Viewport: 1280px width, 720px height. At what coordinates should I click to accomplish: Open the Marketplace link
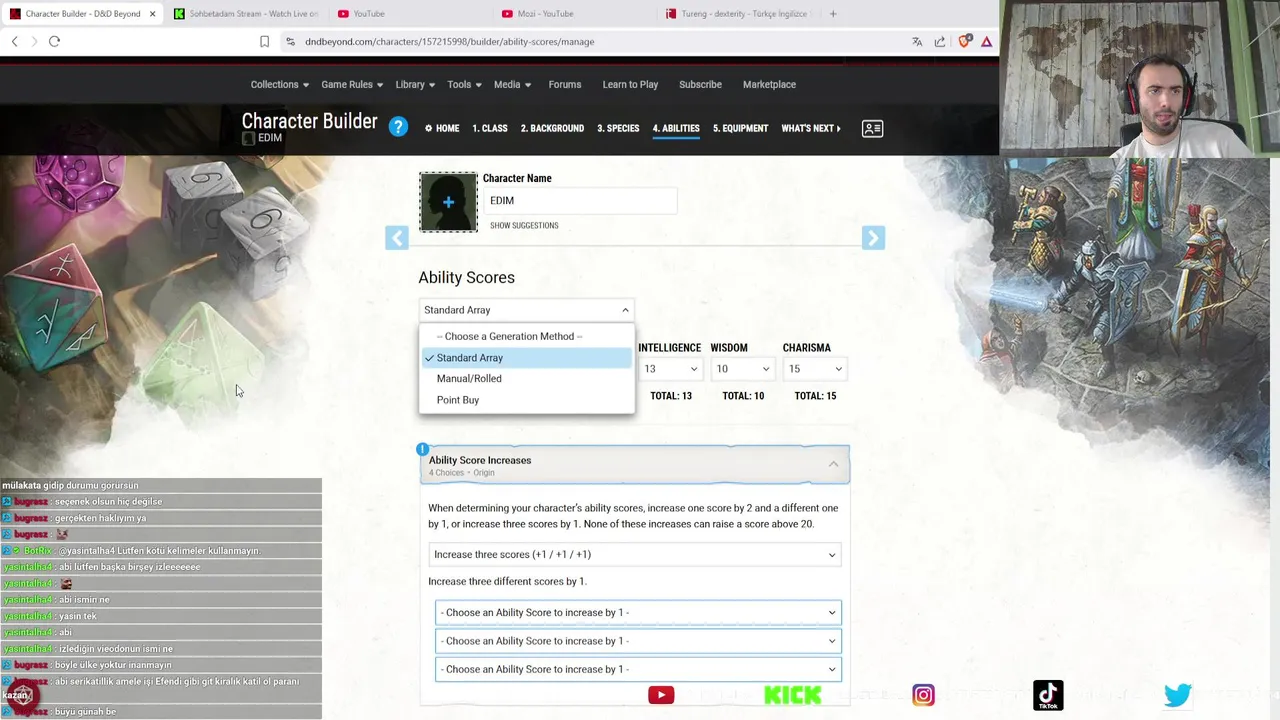pyautogui.click(x=769, y=84)
